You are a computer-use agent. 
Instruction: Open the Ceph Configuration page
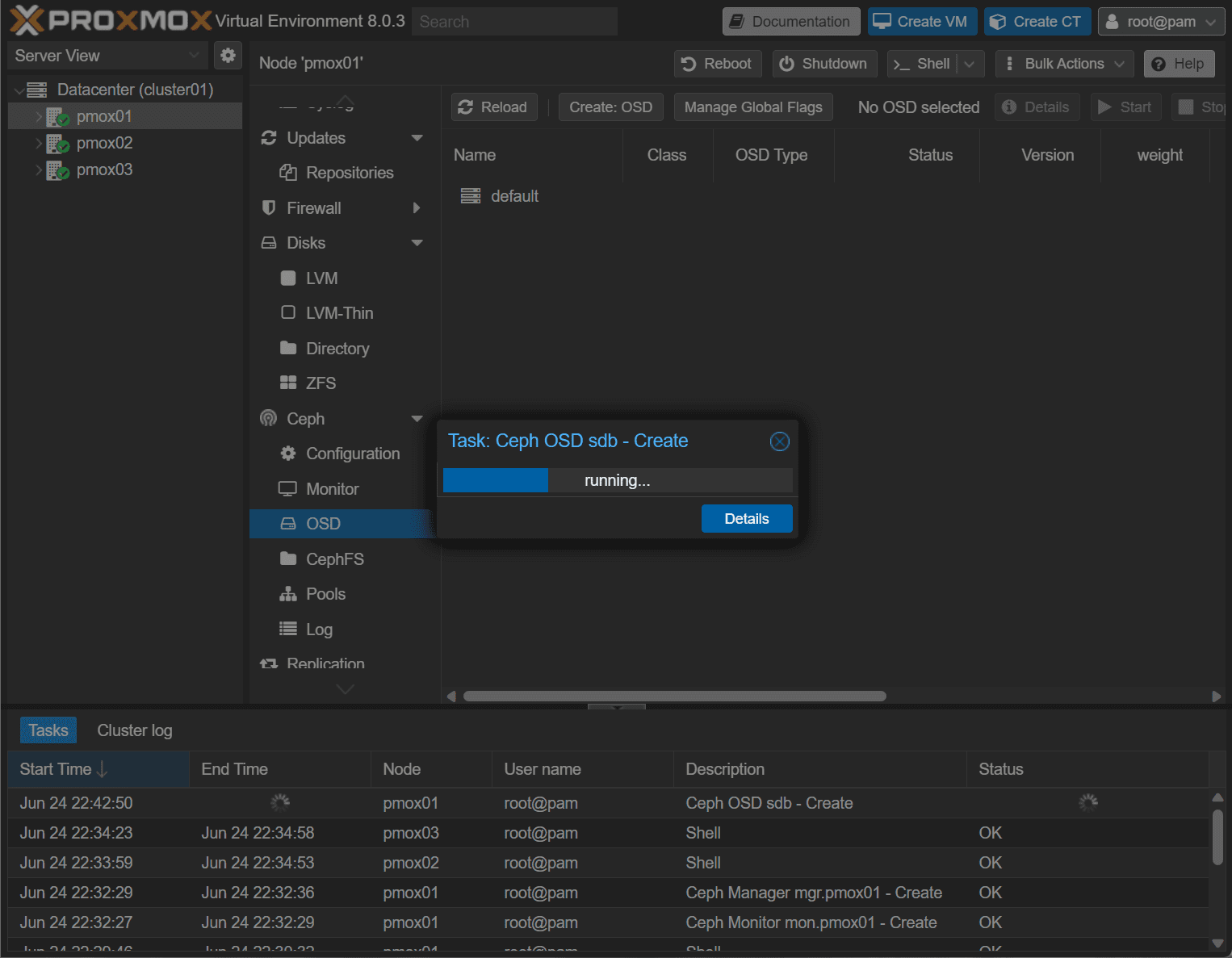coord(352,454)
